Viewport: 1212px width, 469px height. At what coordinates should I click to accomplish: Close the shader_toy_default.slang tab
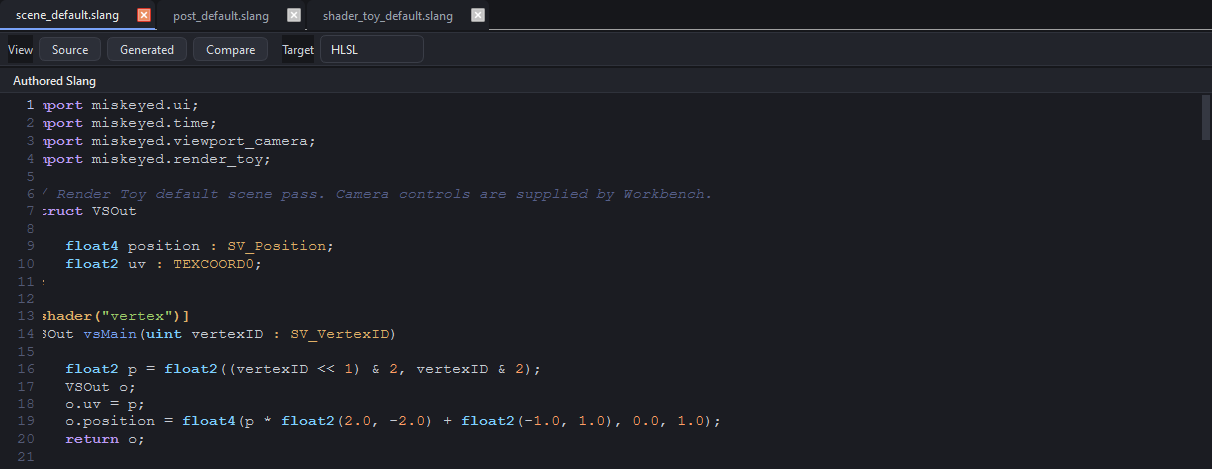point(478,15)
